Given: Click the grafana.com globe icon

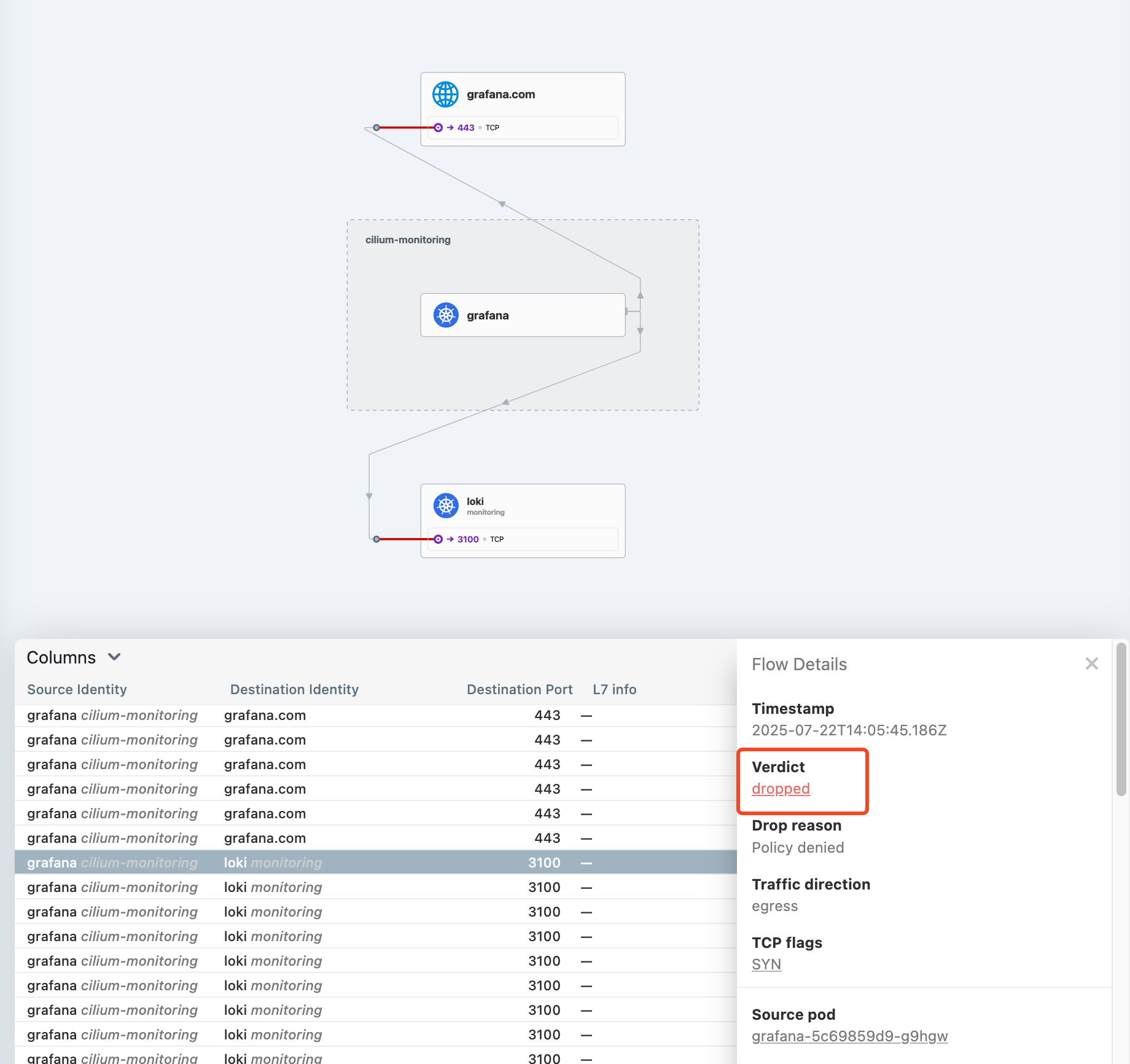Looking at the screenshot, I should click(x=445, y=95).
